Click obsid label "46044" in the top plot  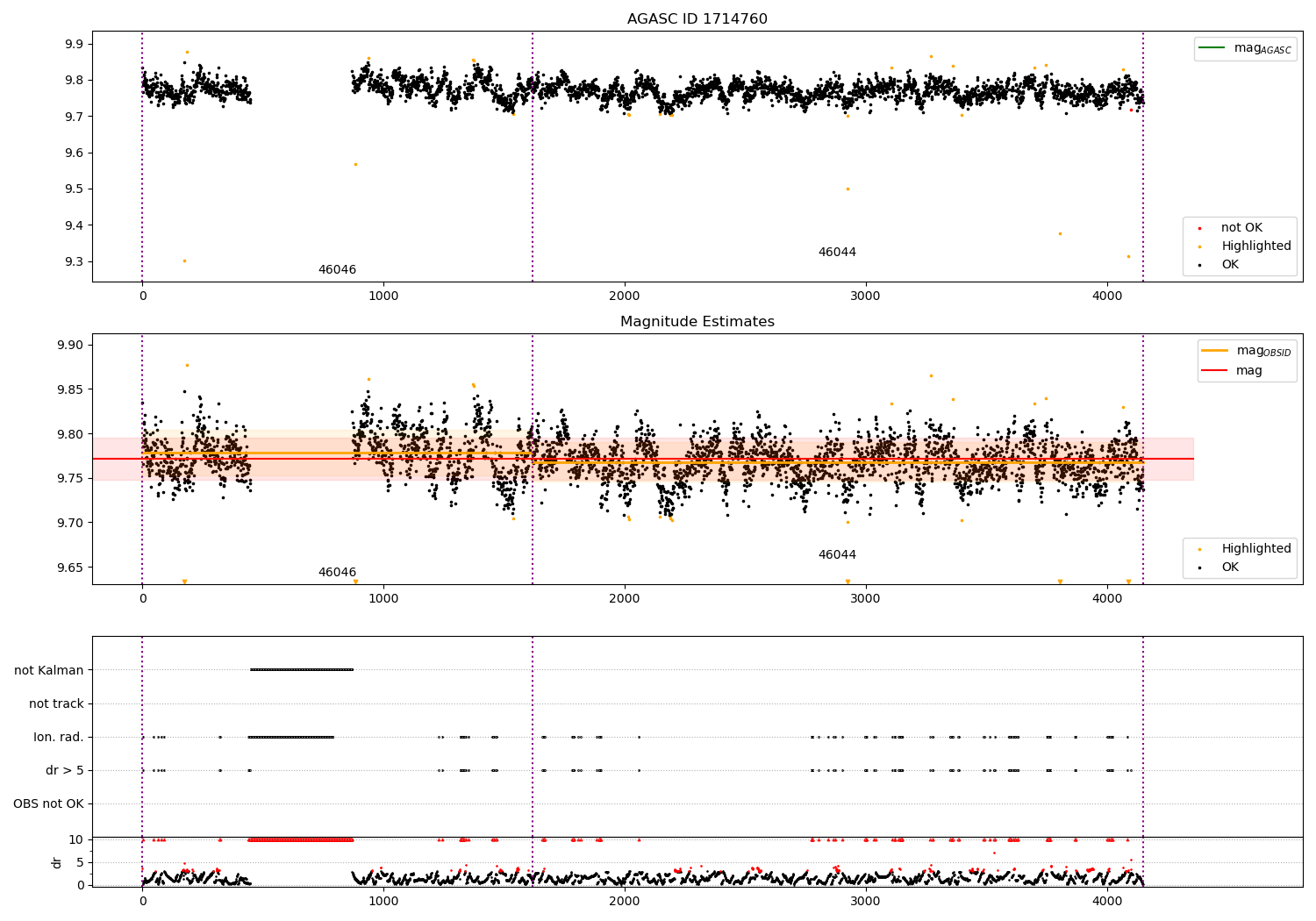click(x=837, y=252)
